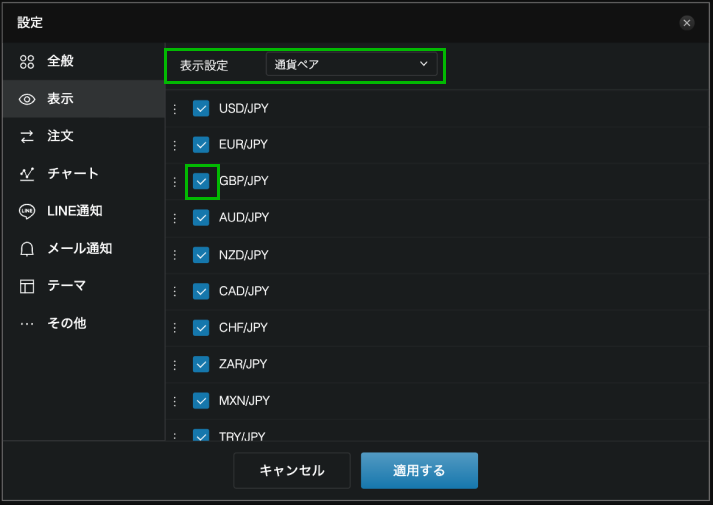Open the その他 settings section
Screen dimensions: 713x505
[x=66, y=324]
